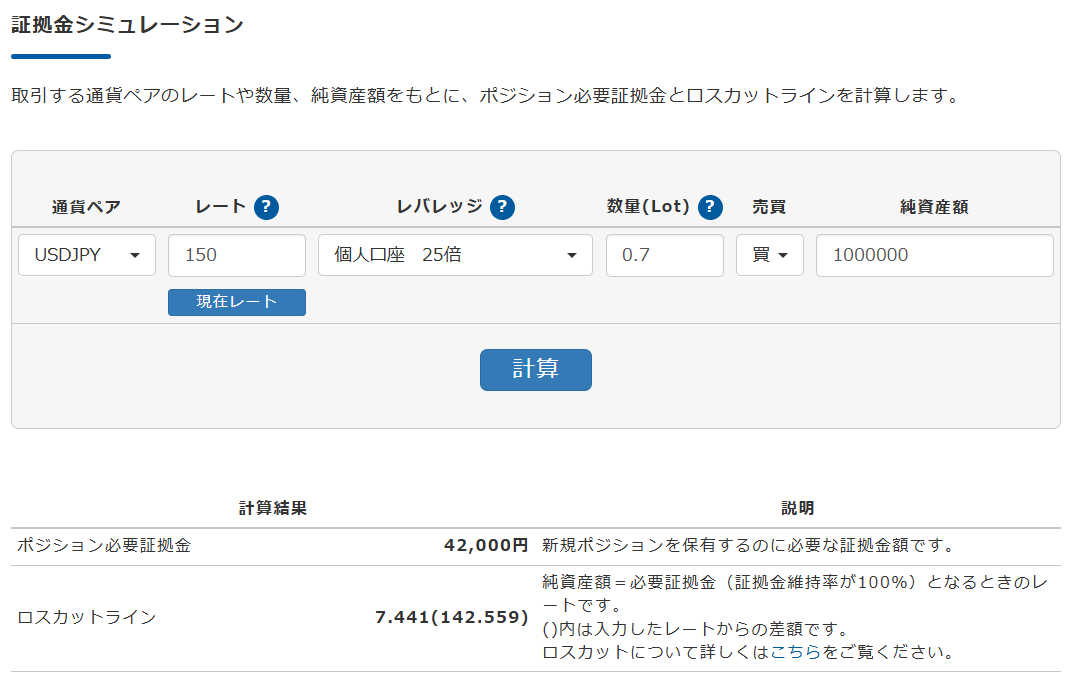Click the 計算 button
Screen dimensions: 1073x675
tap(535, 369)
